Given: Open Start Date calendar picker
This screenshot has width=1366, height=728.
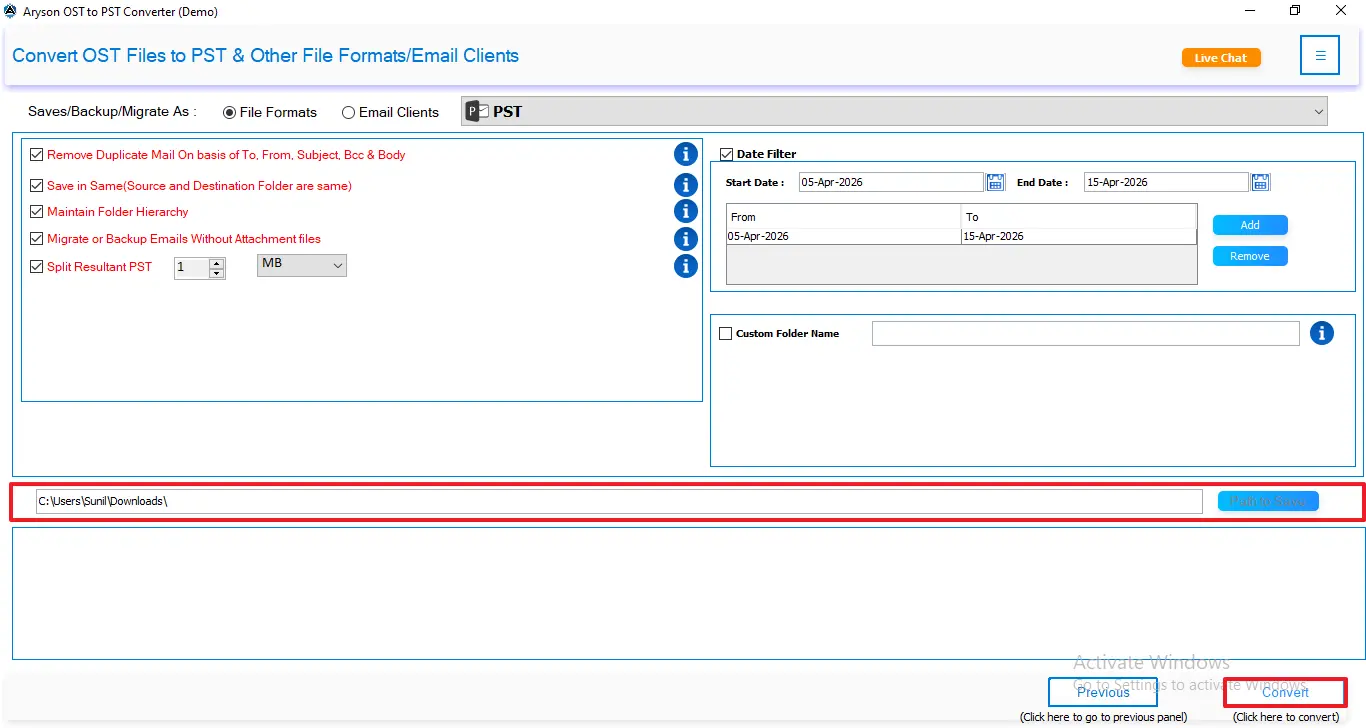Looking at the screenshot, I should point(996,182).
